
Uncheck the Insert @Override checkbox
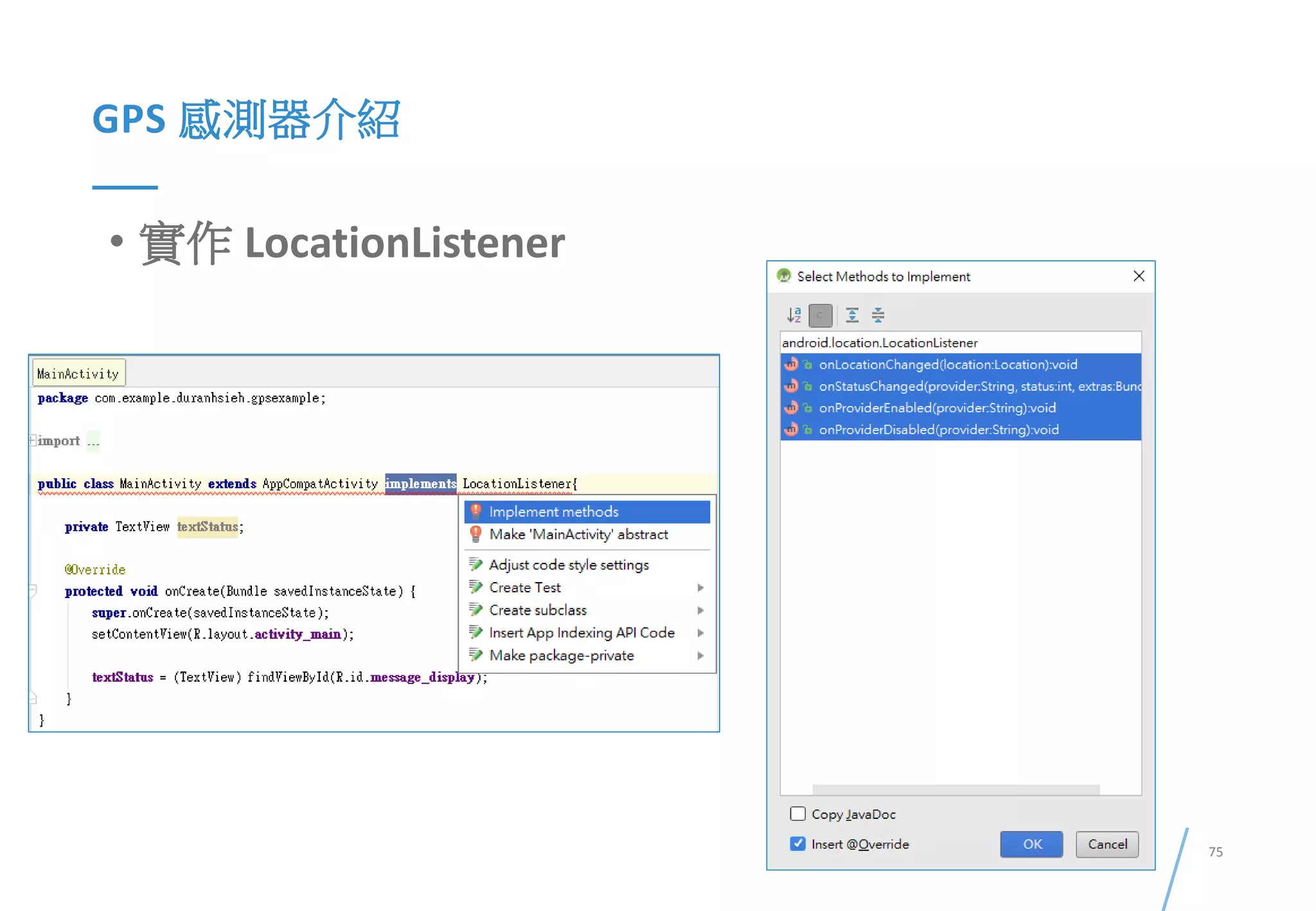(x=797, y=844)
